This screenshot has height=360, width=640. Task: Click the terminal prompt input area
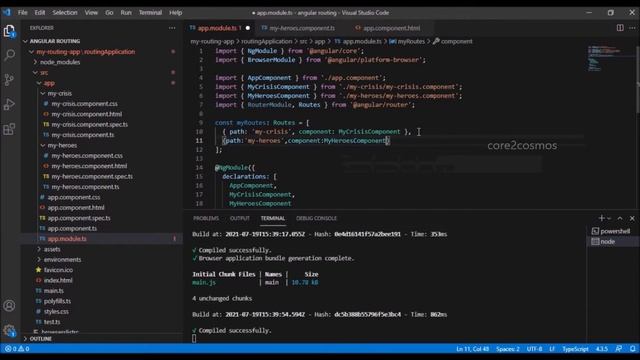(x=194, y=338)
